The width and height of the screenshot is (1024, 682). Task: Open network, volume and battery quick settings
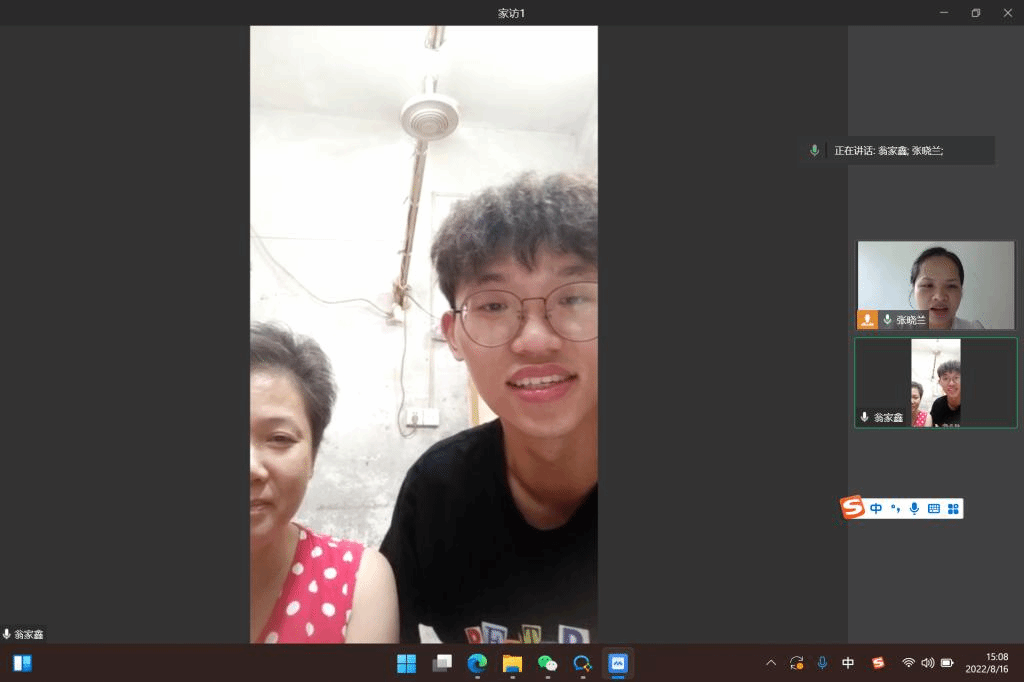[x=927, y=663]
